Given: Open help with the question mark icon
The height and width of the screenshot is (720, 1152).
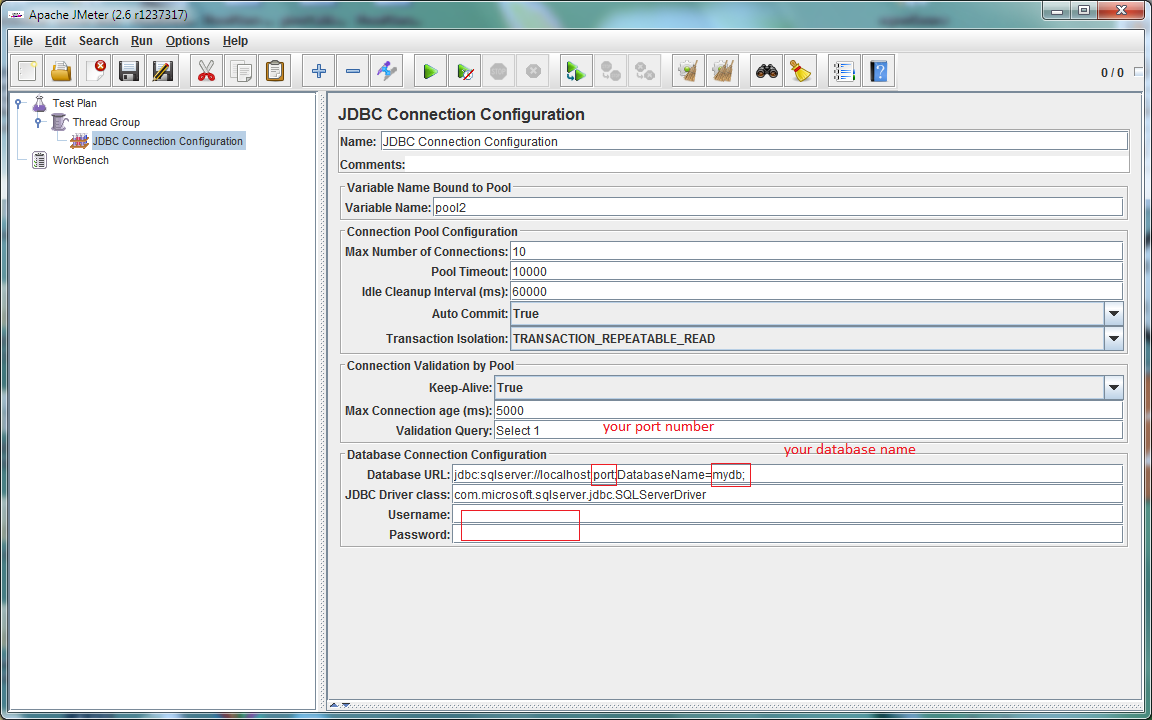Looking at the screenshot, I should [x=879, y=71].
